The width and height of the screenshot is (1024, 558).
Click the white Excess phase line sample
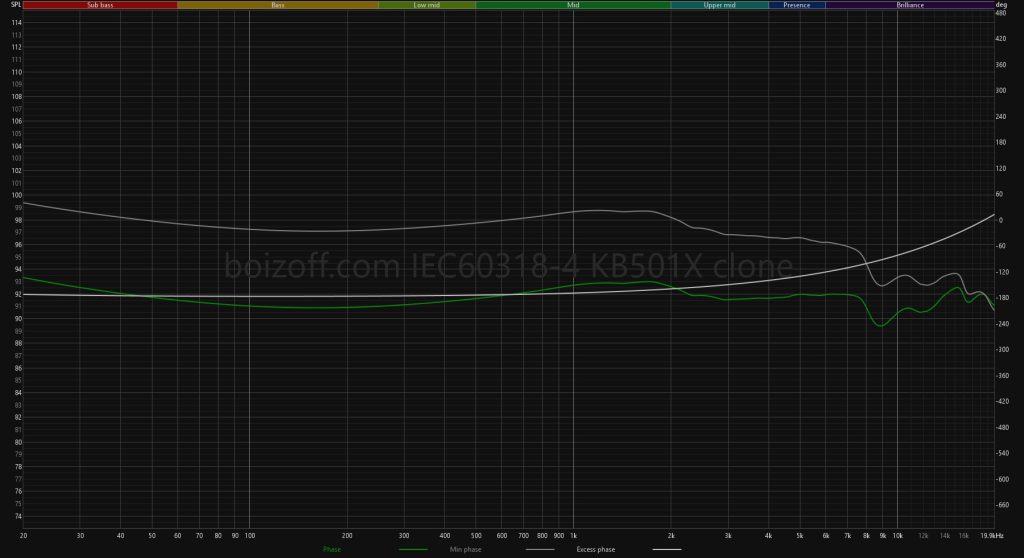coord(667,549)
